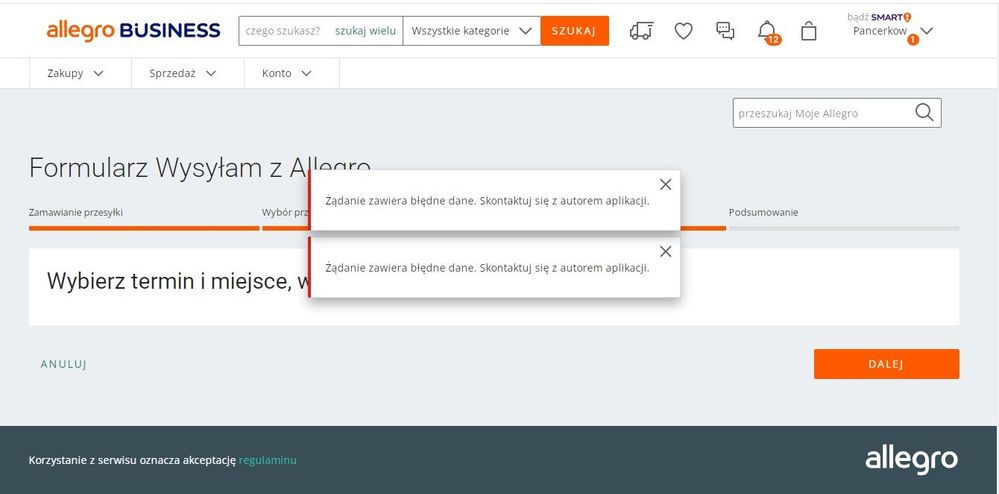Open messages chat icon

(x=725, y=31)
